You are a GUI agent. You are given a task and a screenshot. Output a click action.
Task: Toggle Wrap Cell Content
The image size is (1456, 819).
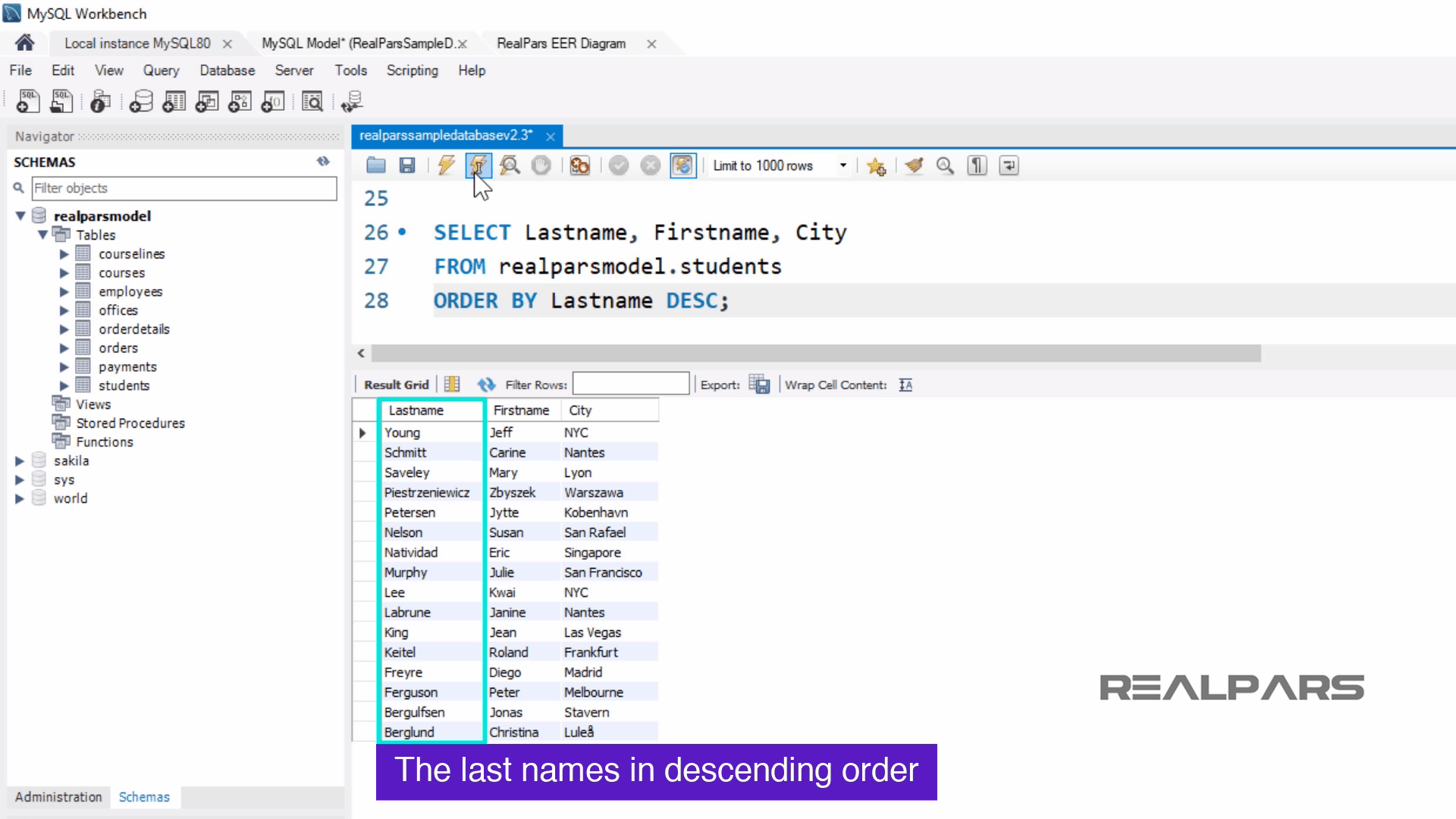(x=905, y=385)
